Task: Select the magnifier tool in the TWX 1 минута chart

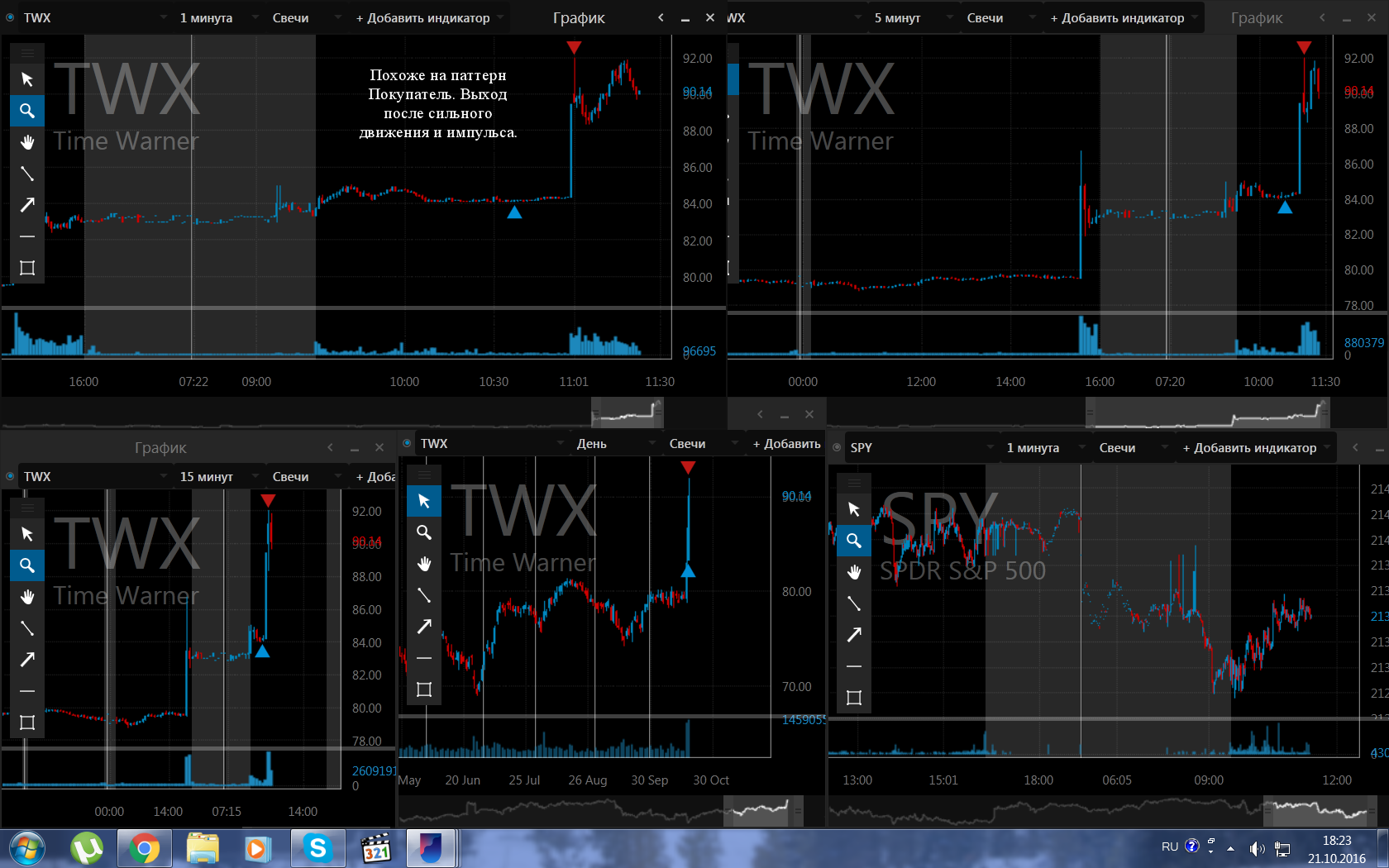Action: point(27,111)
